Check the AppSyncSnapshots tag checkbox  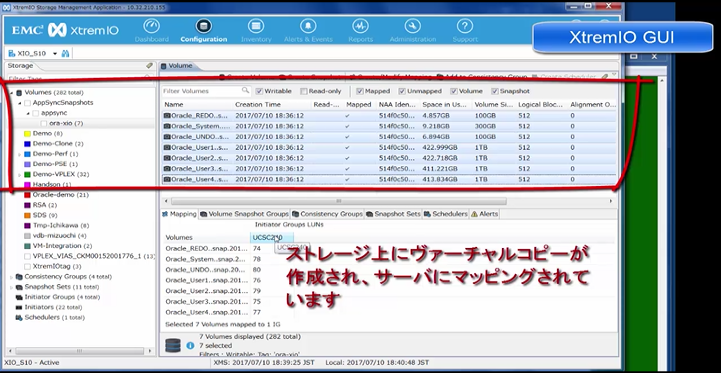tap(27, 103)
